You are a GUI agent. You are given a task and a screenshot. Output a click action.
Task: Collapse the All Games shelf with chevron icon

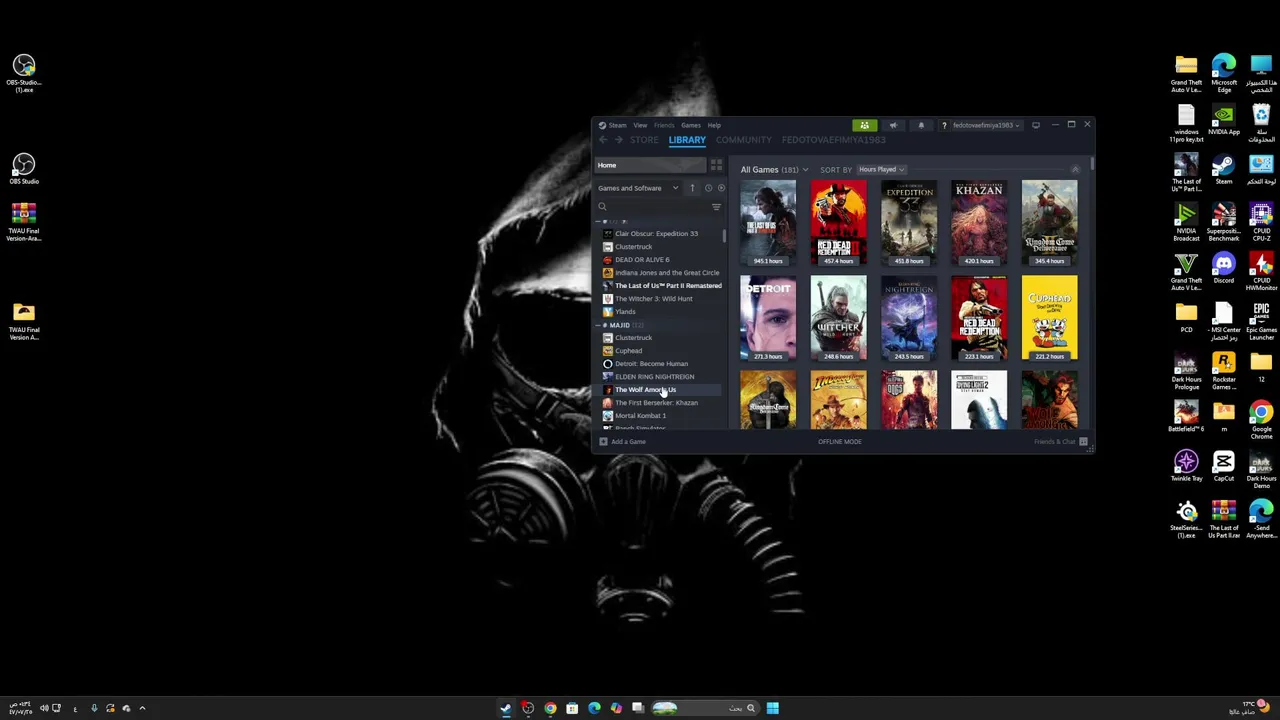point(1075,169)
